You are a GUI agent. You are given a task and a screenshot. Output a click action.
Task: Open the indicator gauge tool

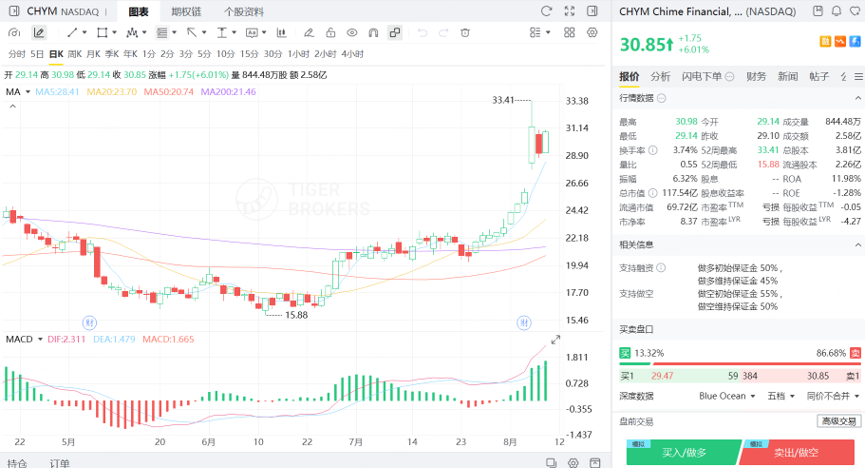tap(14, 33)
